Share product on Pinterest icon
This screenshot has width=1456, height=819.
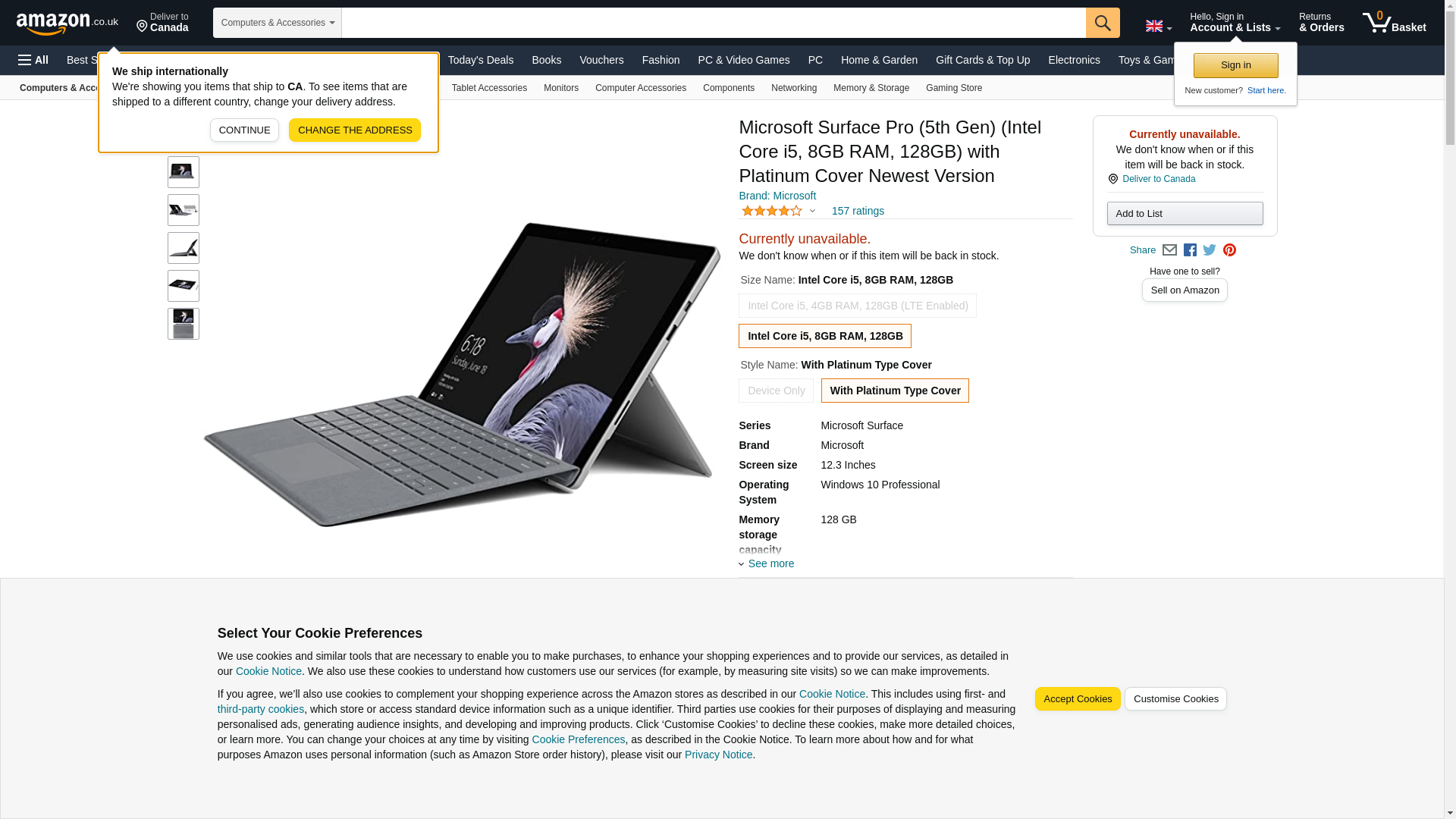(1229, 250)
